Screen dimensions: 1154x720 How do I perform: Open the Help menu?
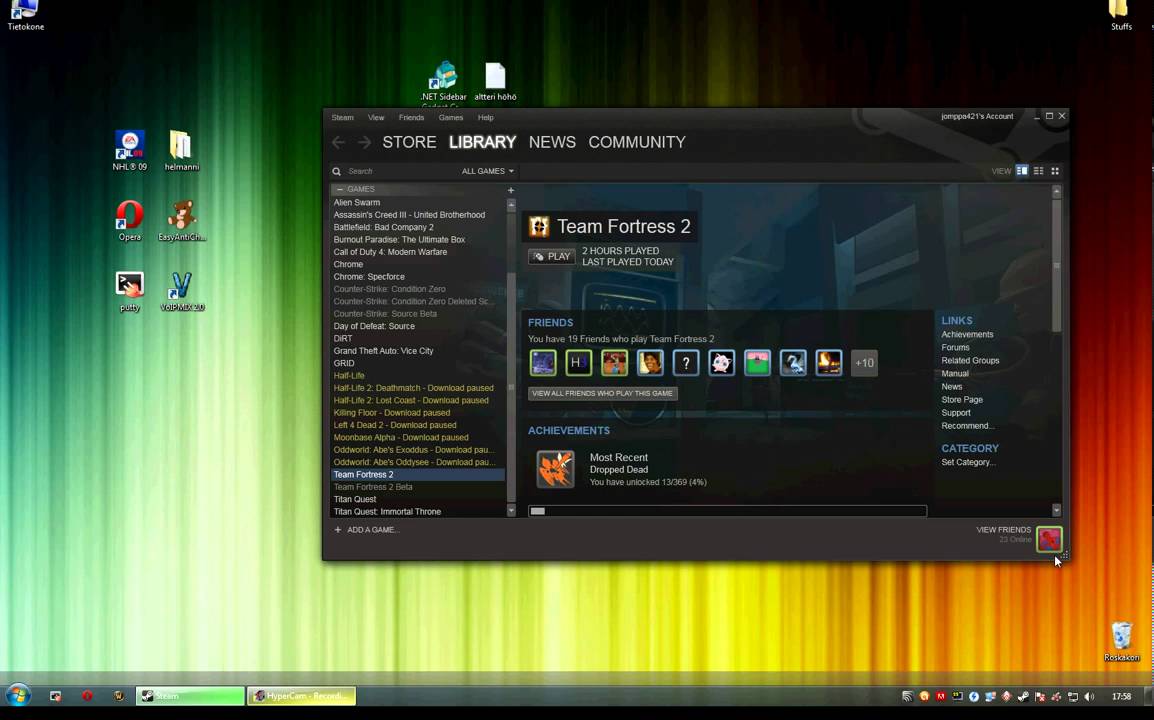click(x=486, y=118)
